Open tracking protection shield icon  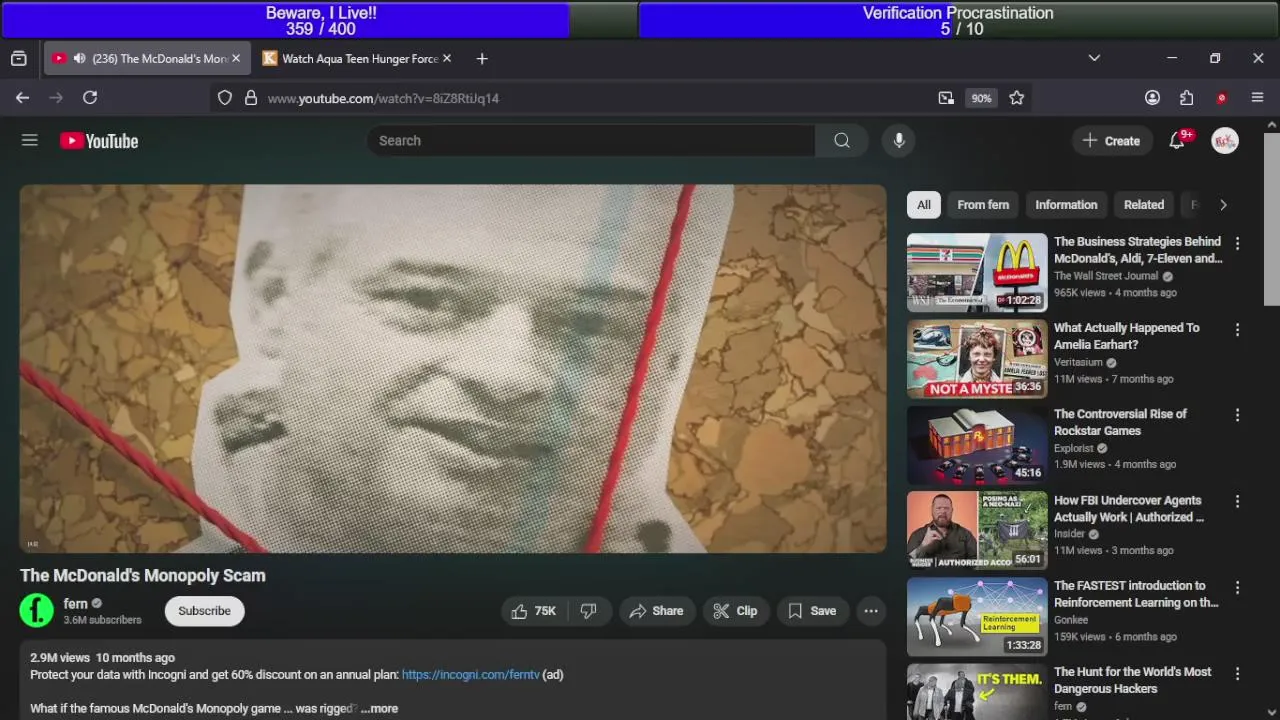[225, 98]
